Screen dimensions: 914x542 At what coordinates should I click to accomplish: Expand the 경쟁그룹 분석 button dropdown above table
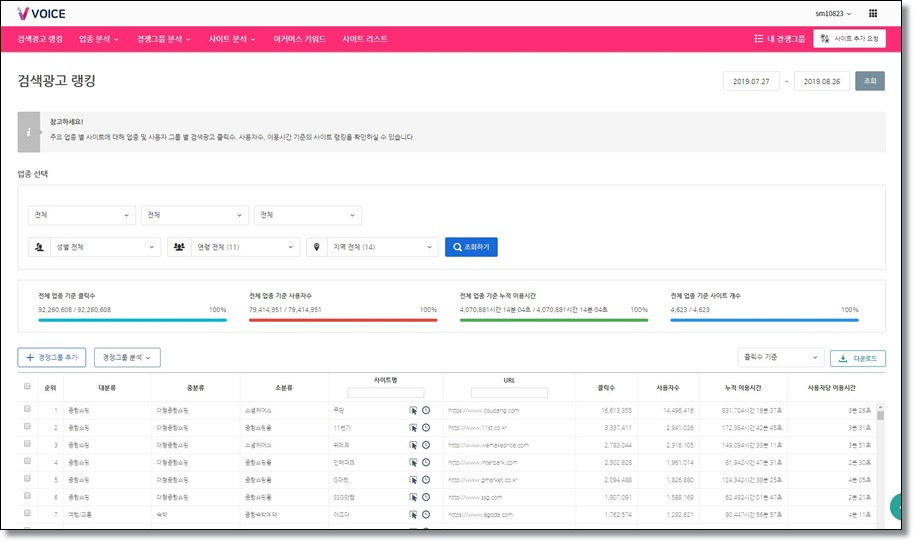(127, 357)
